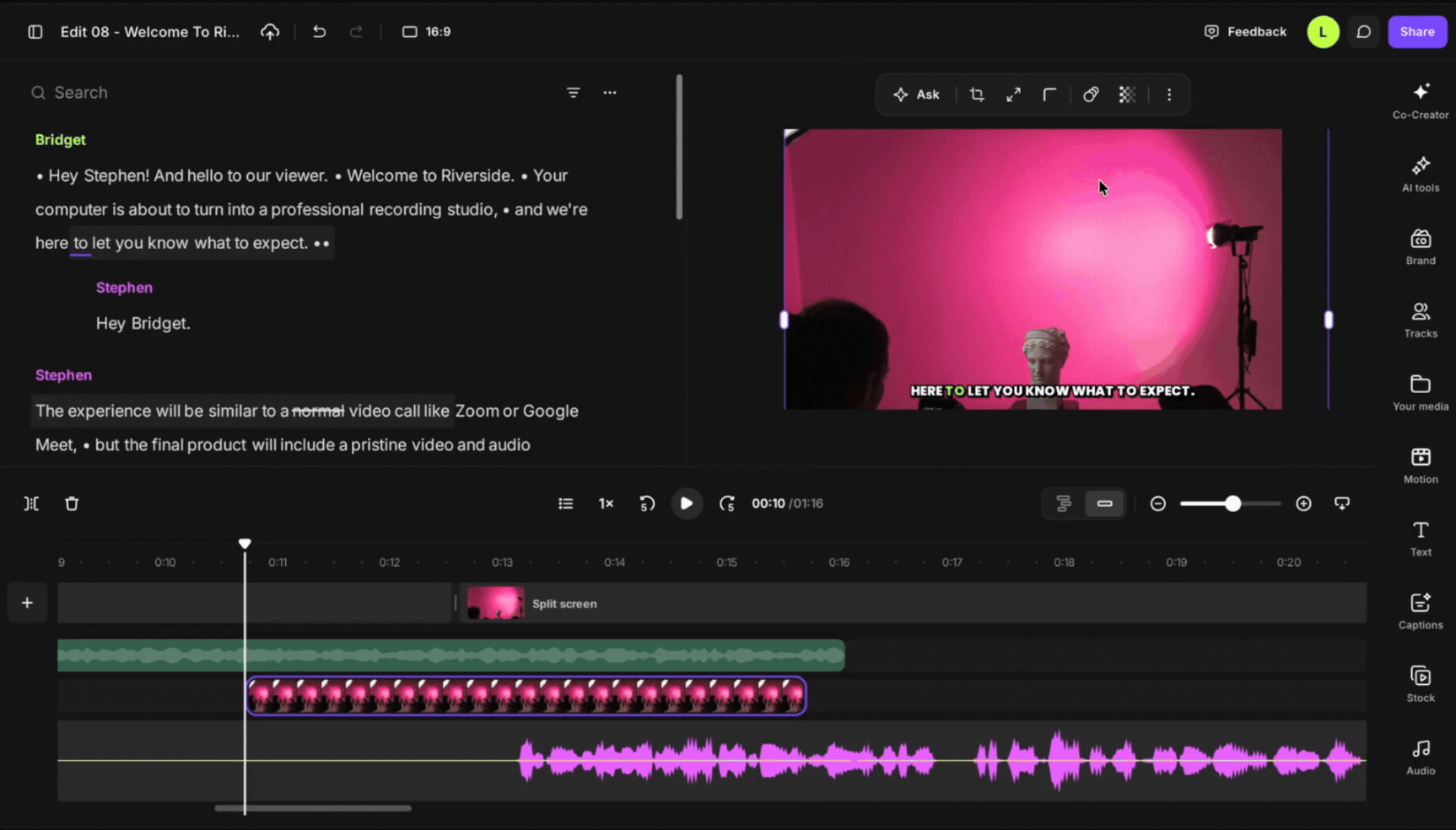Open the Co-Creator panel

[x=1421, y=100]
